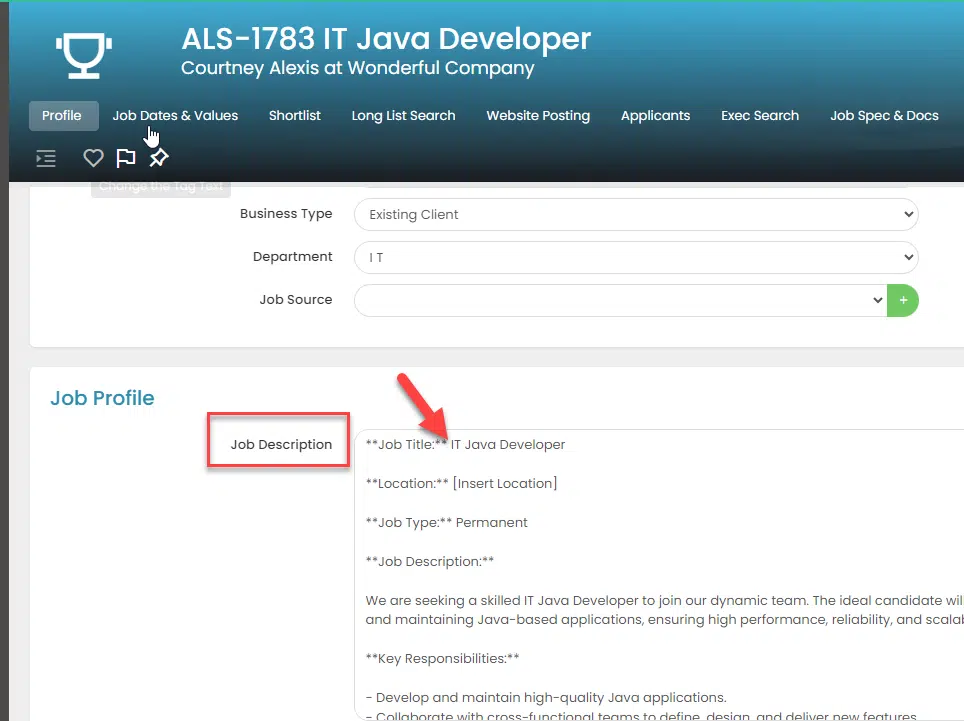Open the Department dropdown showing IT
This screenshot has width=964, height=721.
[x=635, y=257]
